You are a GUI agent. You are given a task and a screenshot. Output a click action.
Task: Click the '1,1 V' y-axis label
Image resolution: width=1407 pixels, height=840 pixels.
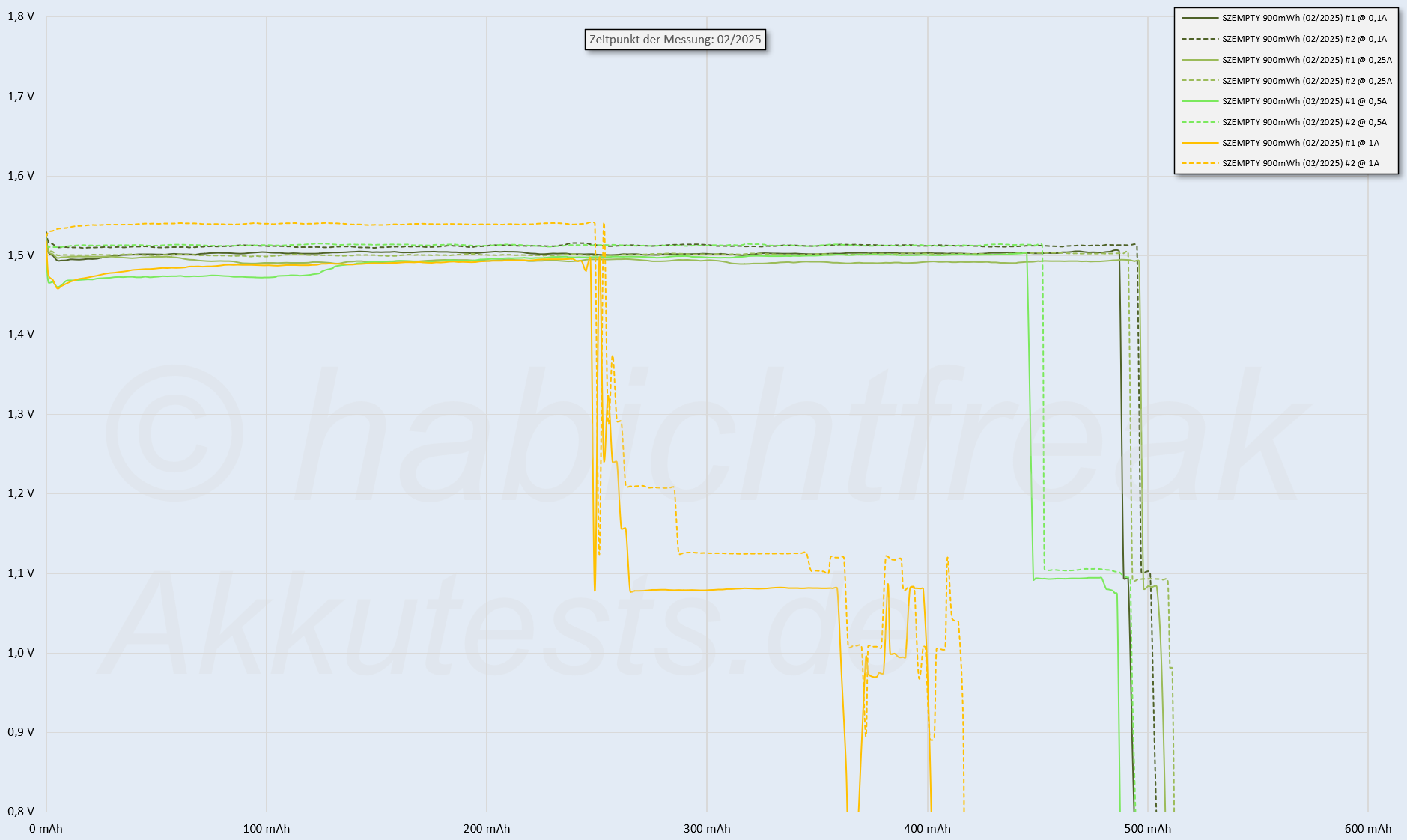click(21, 573)
